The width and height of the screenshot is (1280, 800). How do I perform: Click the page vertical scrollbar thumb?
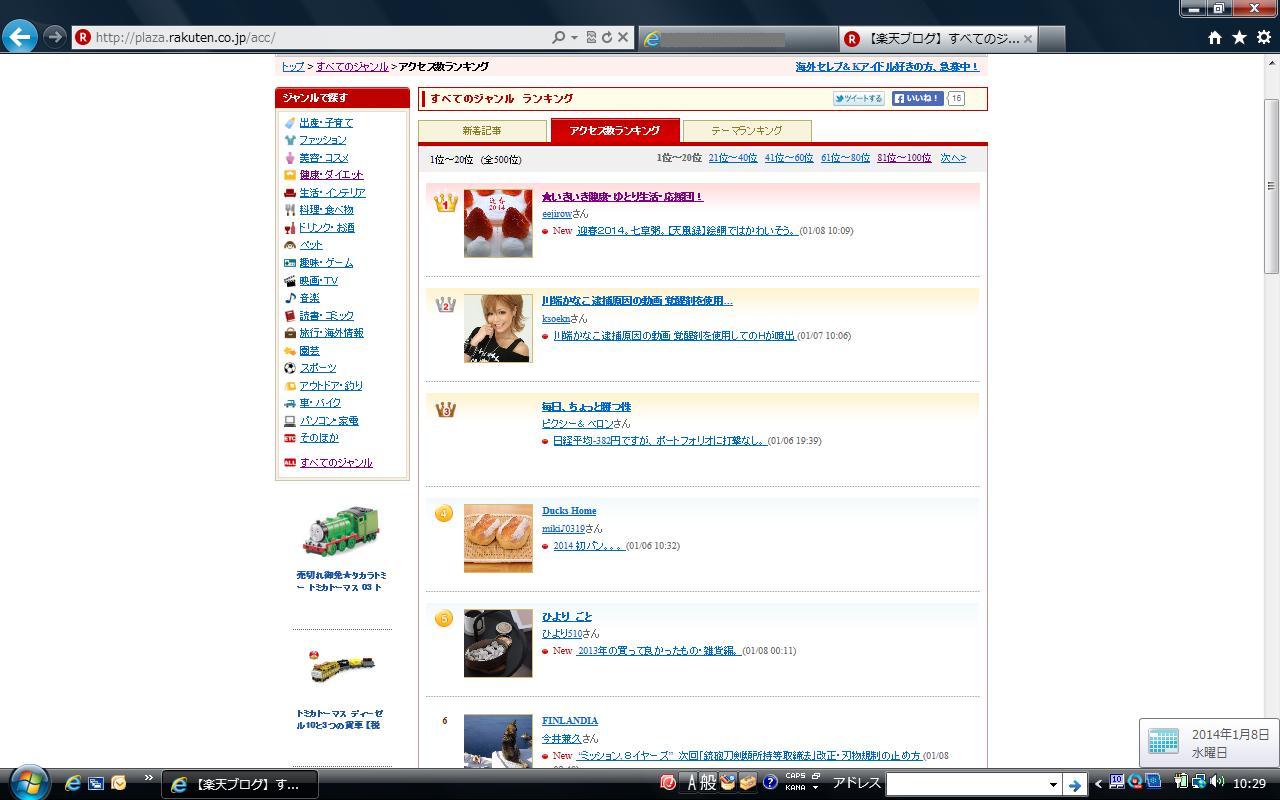click(1271, 185)
